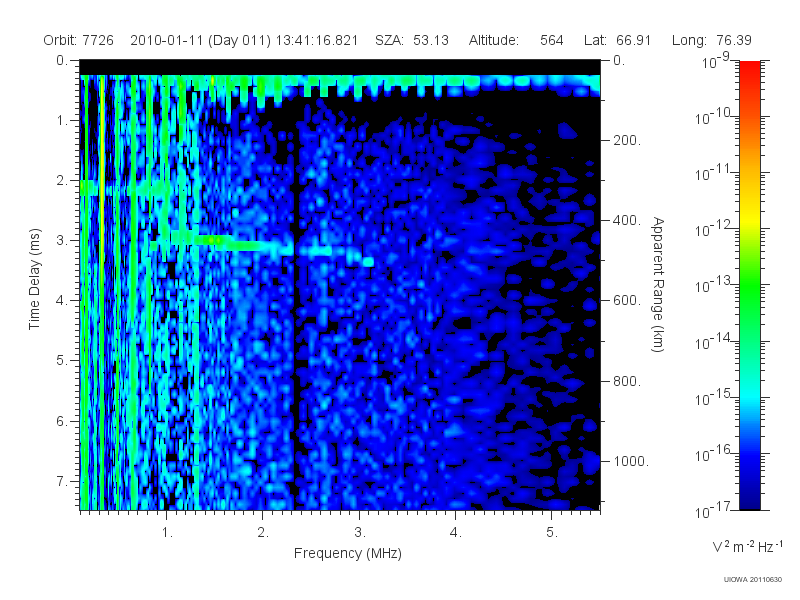Click the timestamp '13:41:16.821'
This screenshot has height=600, width=800.
317,40
